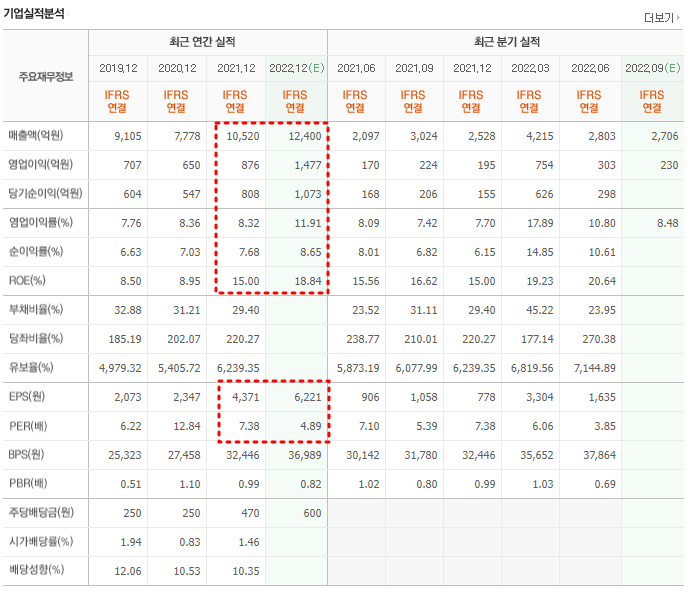Select the 4.89 PER value
The height and width of the screenshot is (594, 697).
click(x=311, y=426)
